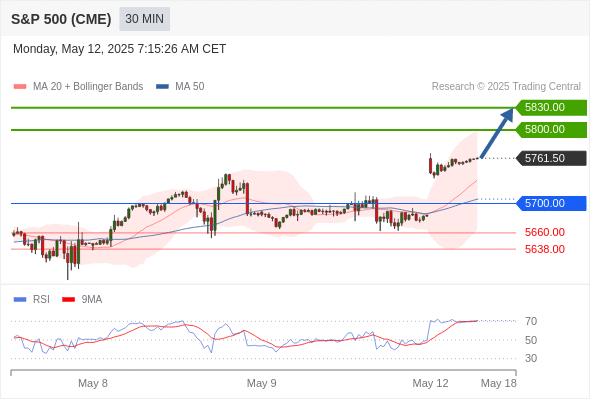590x400 pixels.
Task: Click the May 9 date axis label
Action: [x=262, y=383]
